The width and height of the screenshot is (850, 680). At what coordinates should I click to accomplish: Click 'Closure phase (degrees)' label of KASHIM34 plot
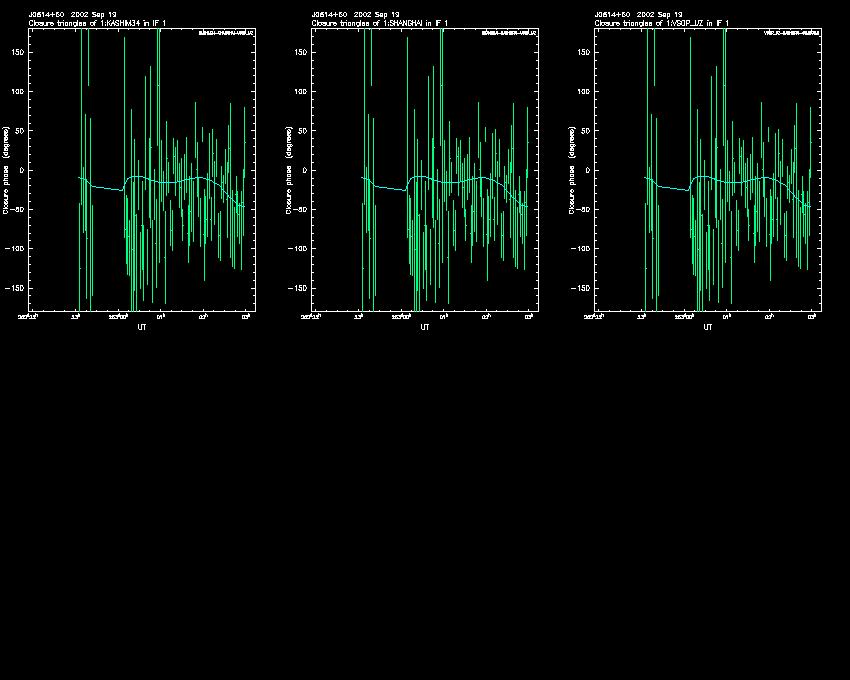tap(6, 170)
